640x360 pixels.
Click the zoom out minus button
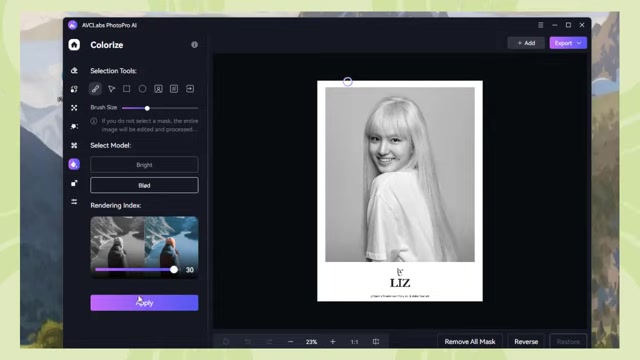pyautogui.click(x=291, y=342)
